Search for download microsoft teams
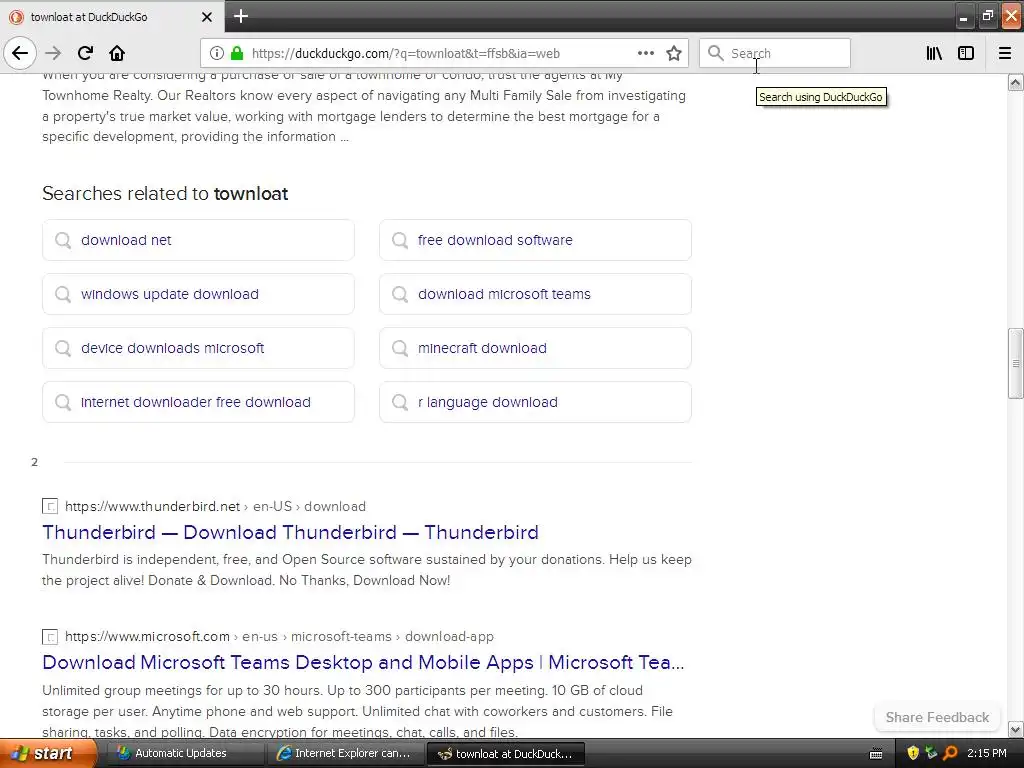 (x=536, y=294)
